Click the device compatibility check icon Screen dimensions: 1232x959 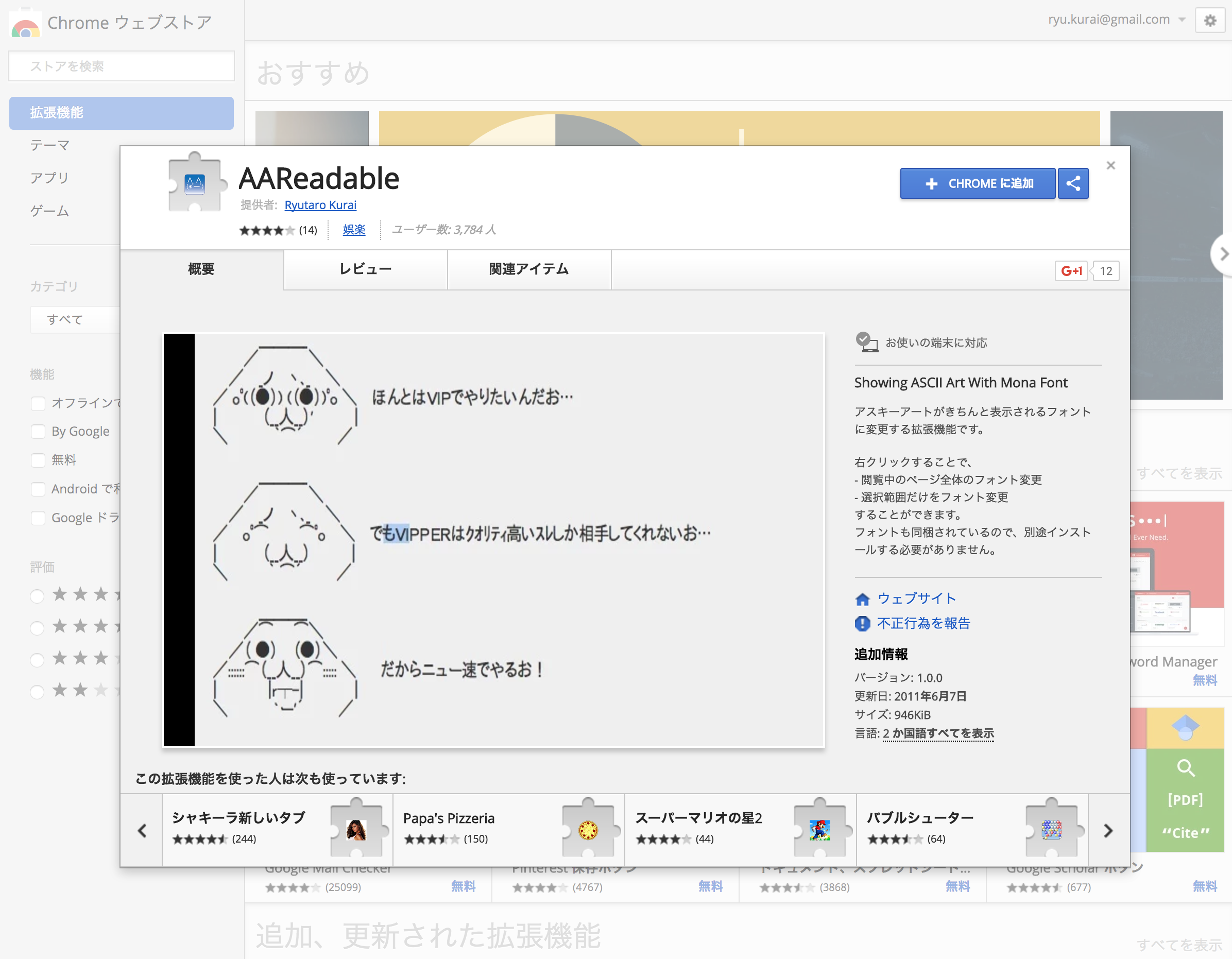[x=866, y=342]
